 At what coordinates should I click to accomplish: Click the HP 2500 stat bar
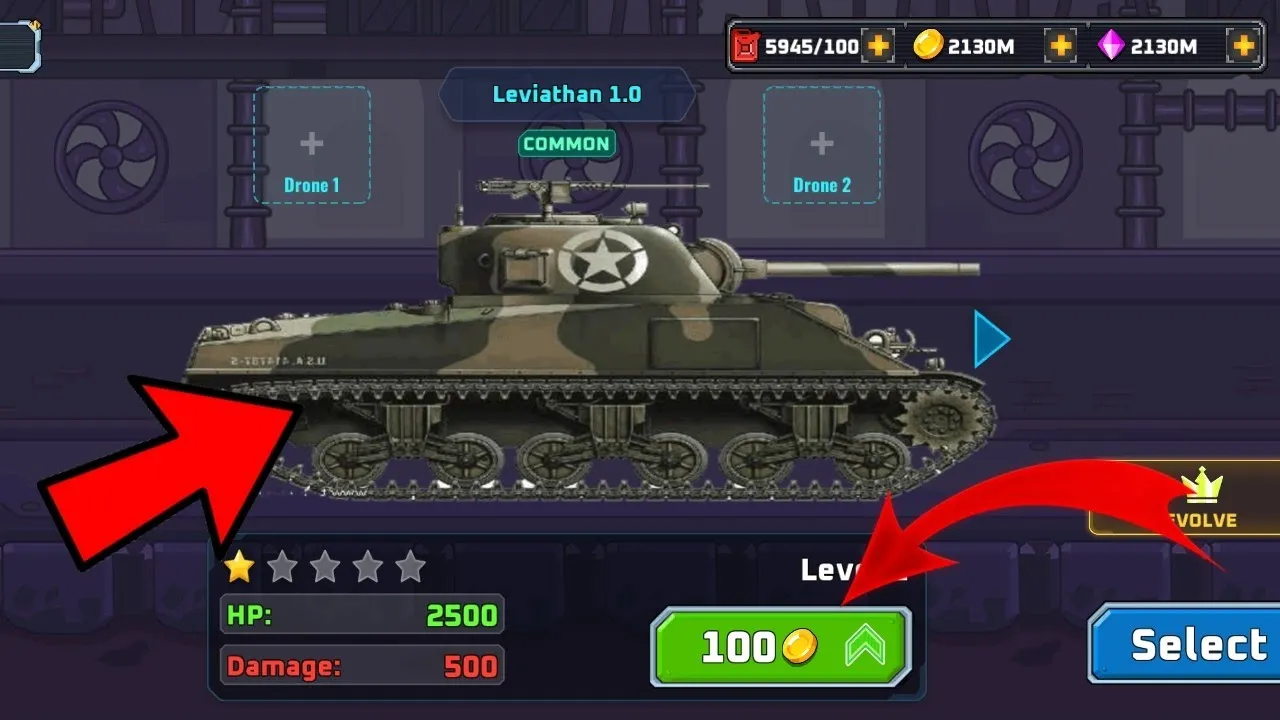pos(362,615)
